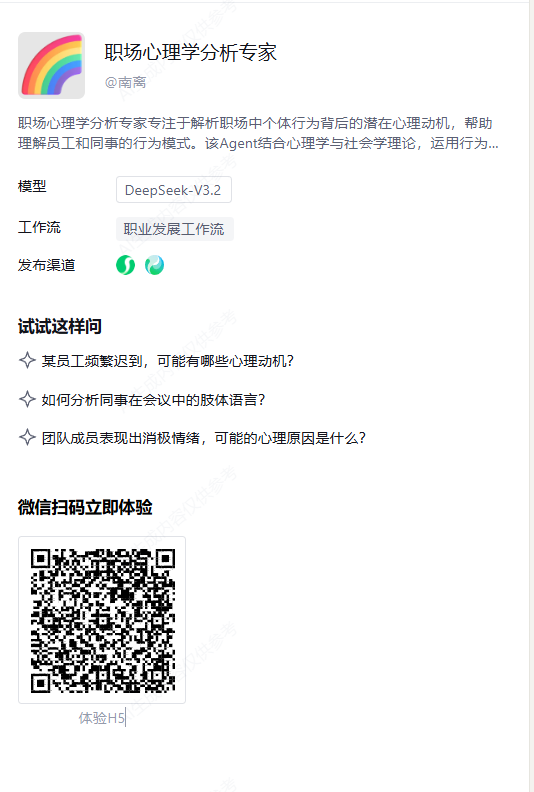534x792 pixels.
Task: Expand the truncated agent description text
Action: click(258, 133)
